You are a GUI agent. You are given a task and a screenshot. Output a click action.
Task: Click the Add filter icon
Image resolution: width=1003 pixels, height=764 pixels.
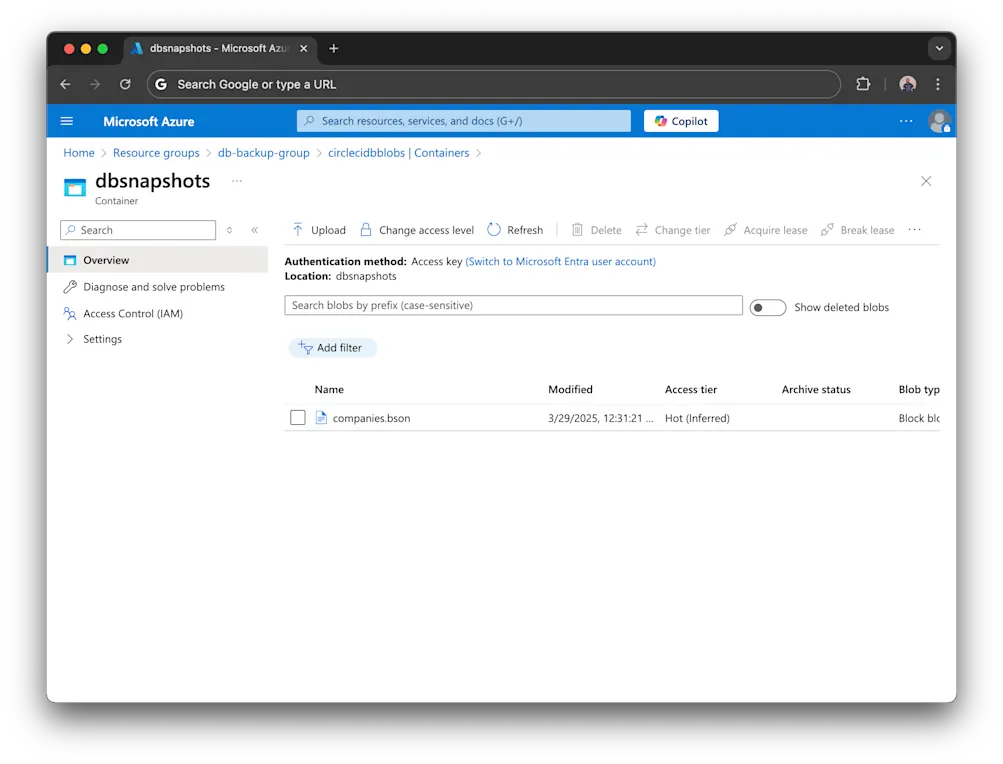pos(308,347)
